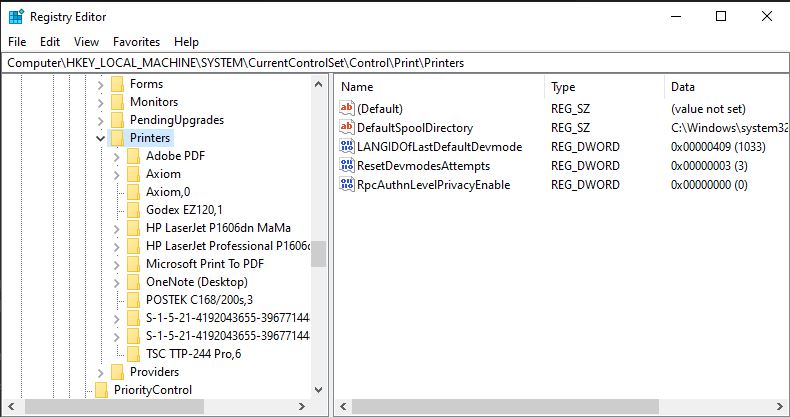Click the 0x00000000 (0) data cell

pyautogui.click(x=709, y=185)
